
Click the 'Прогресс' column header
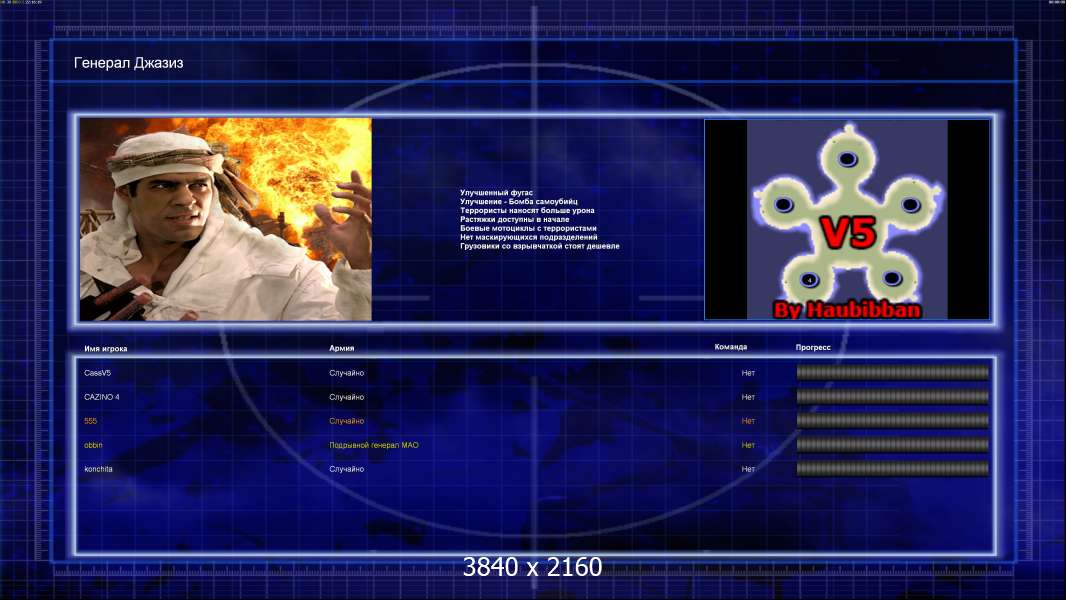click(813, 347)
